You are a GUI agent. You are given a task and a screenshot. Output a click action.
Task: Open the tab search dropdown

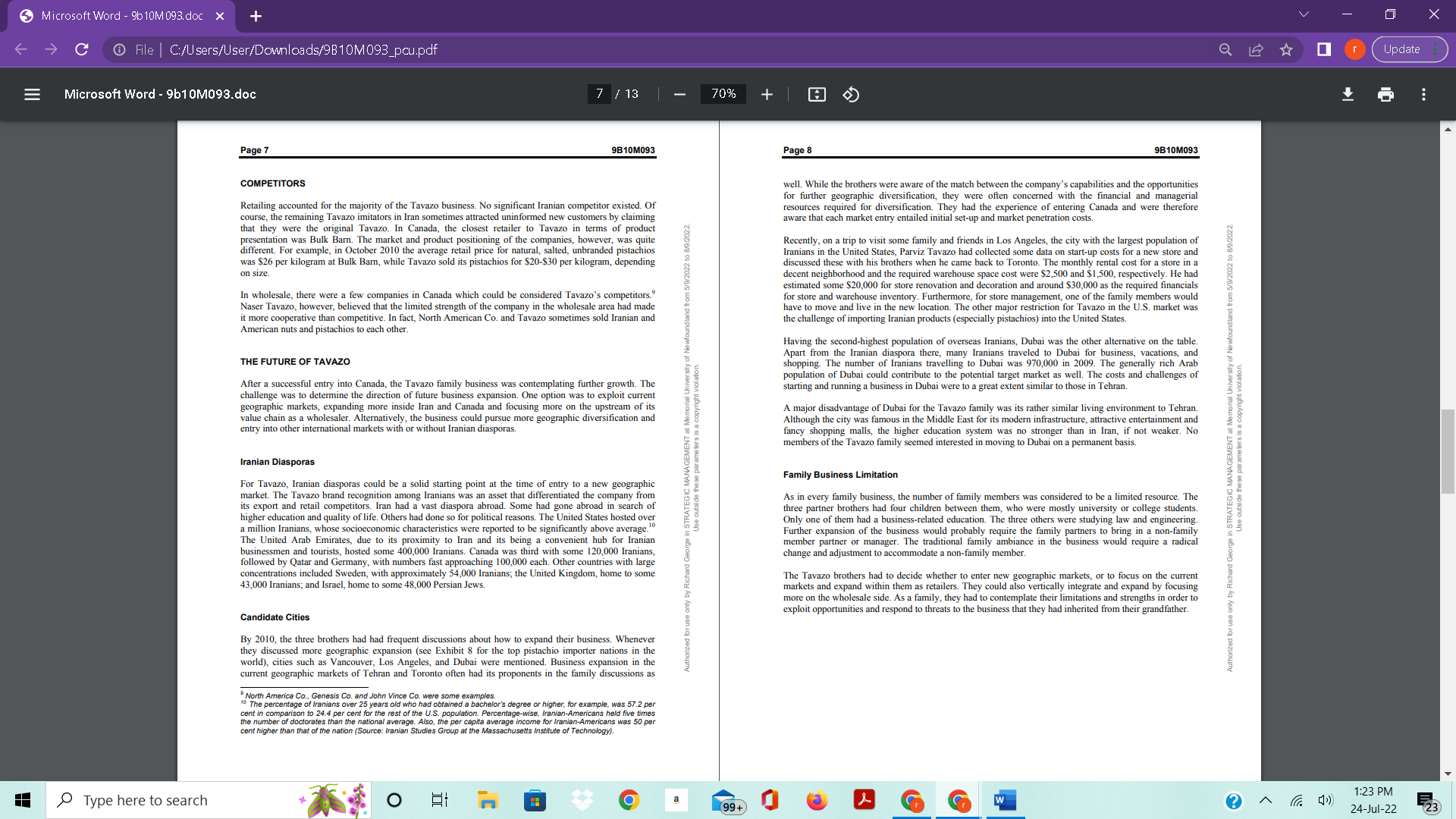pyautogui.click(x=1303, y=13)
